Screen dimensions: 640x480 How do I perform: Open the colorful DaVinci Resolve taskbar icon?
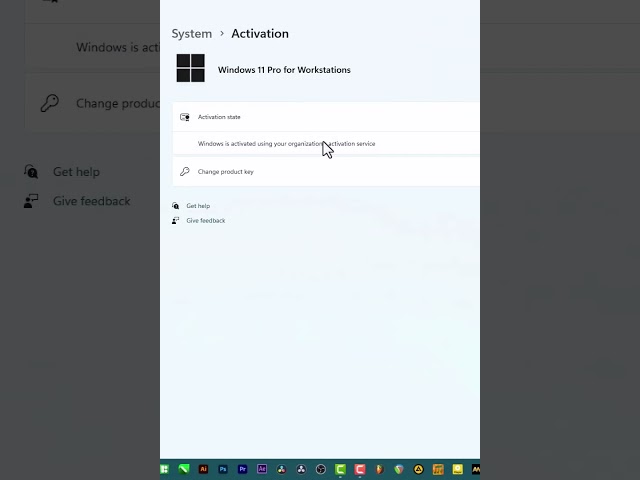(282, 469)
